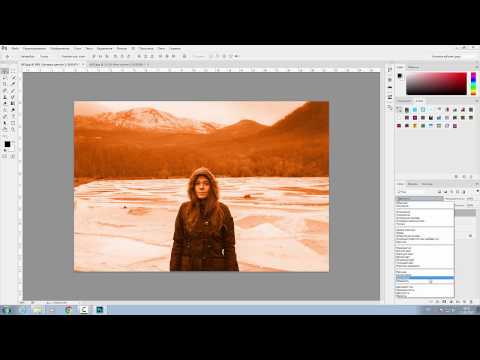Screen dimensions: 480x360
Task: Collapse the open blend mode dropdown
Action: [x=420, y=198]
